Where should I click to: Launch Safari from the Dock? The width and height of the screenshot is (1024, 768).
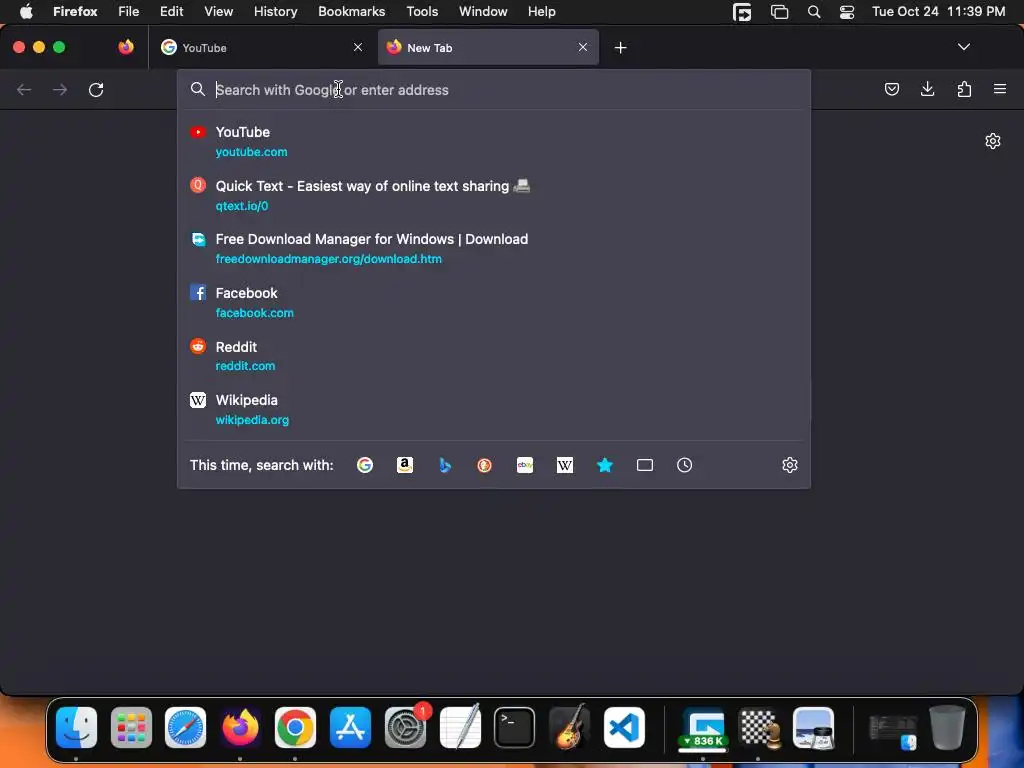pyautogui.click(x=185, y=727)
